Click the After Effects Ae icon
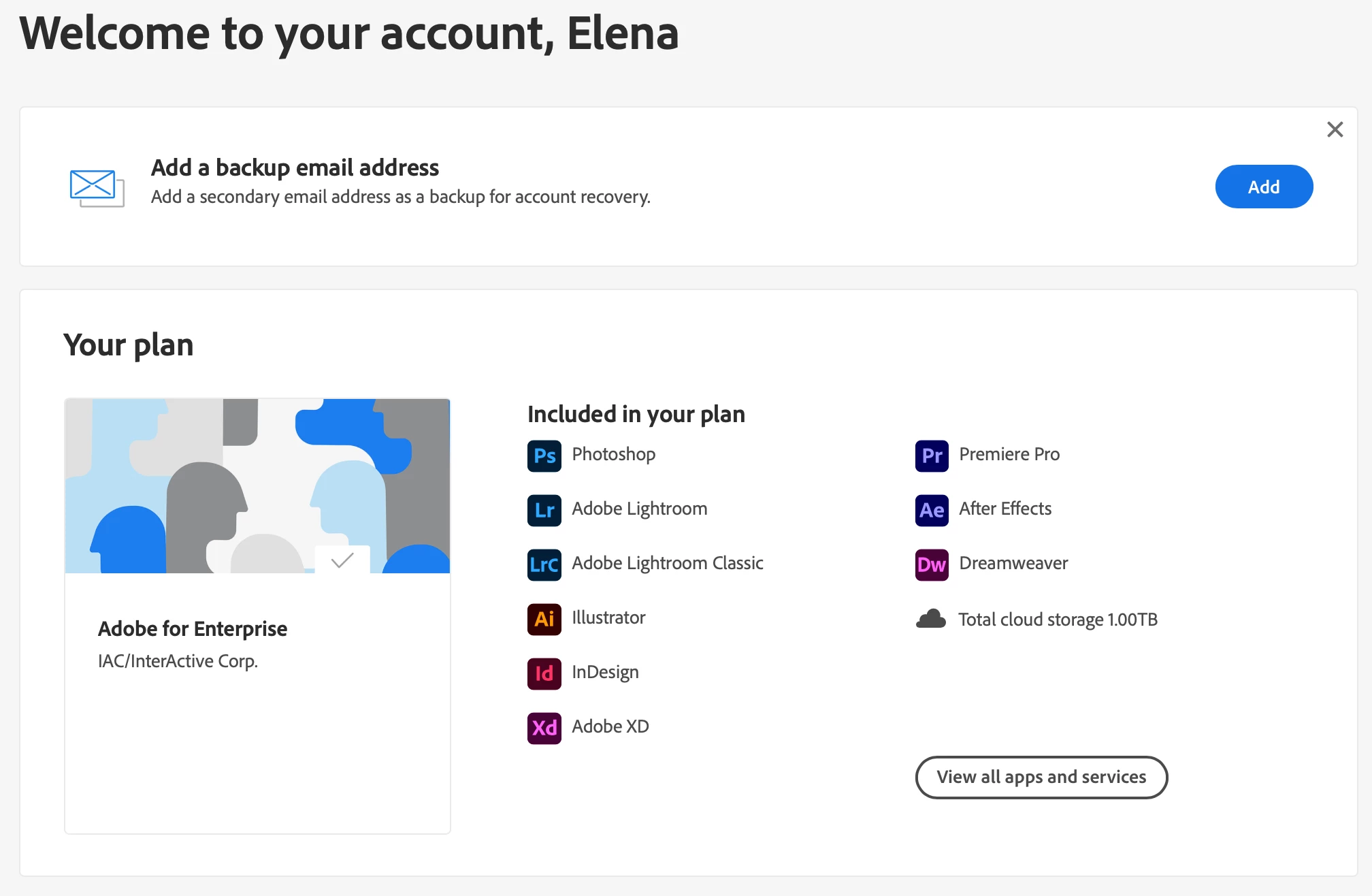The height and width of the screenshot is (896, 1372). coord(932,510)
